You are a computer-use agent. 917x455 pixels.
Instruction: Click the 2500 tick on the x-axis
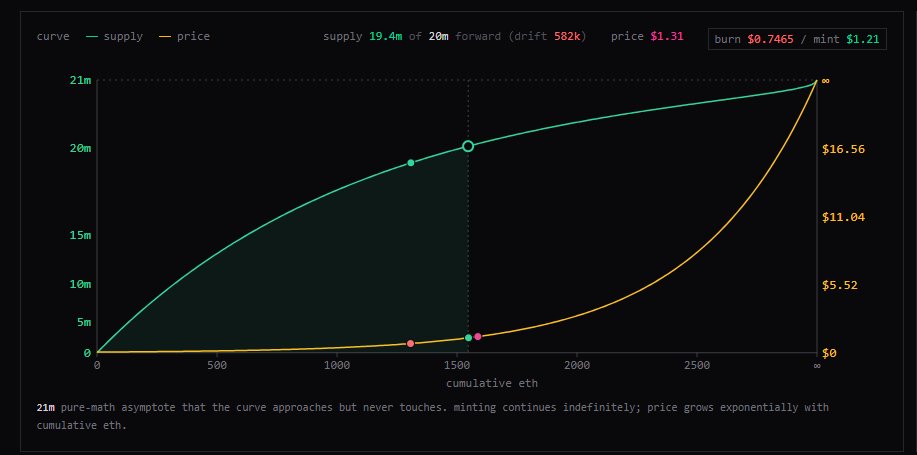pos(697,366)
